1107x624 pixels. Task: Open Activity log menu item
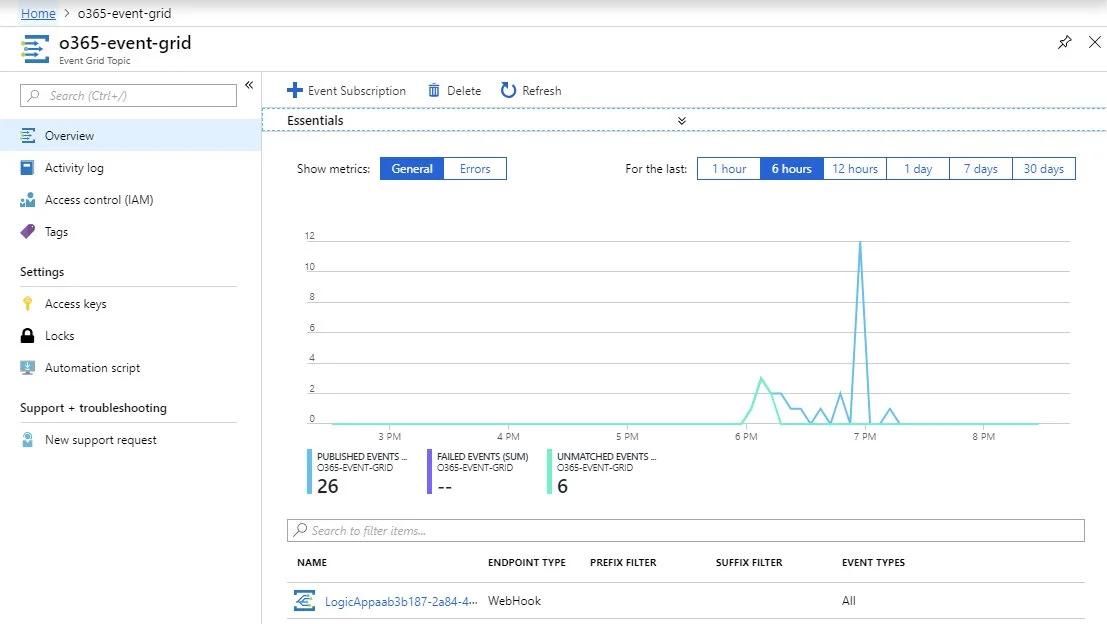click(x=74, y=168)
